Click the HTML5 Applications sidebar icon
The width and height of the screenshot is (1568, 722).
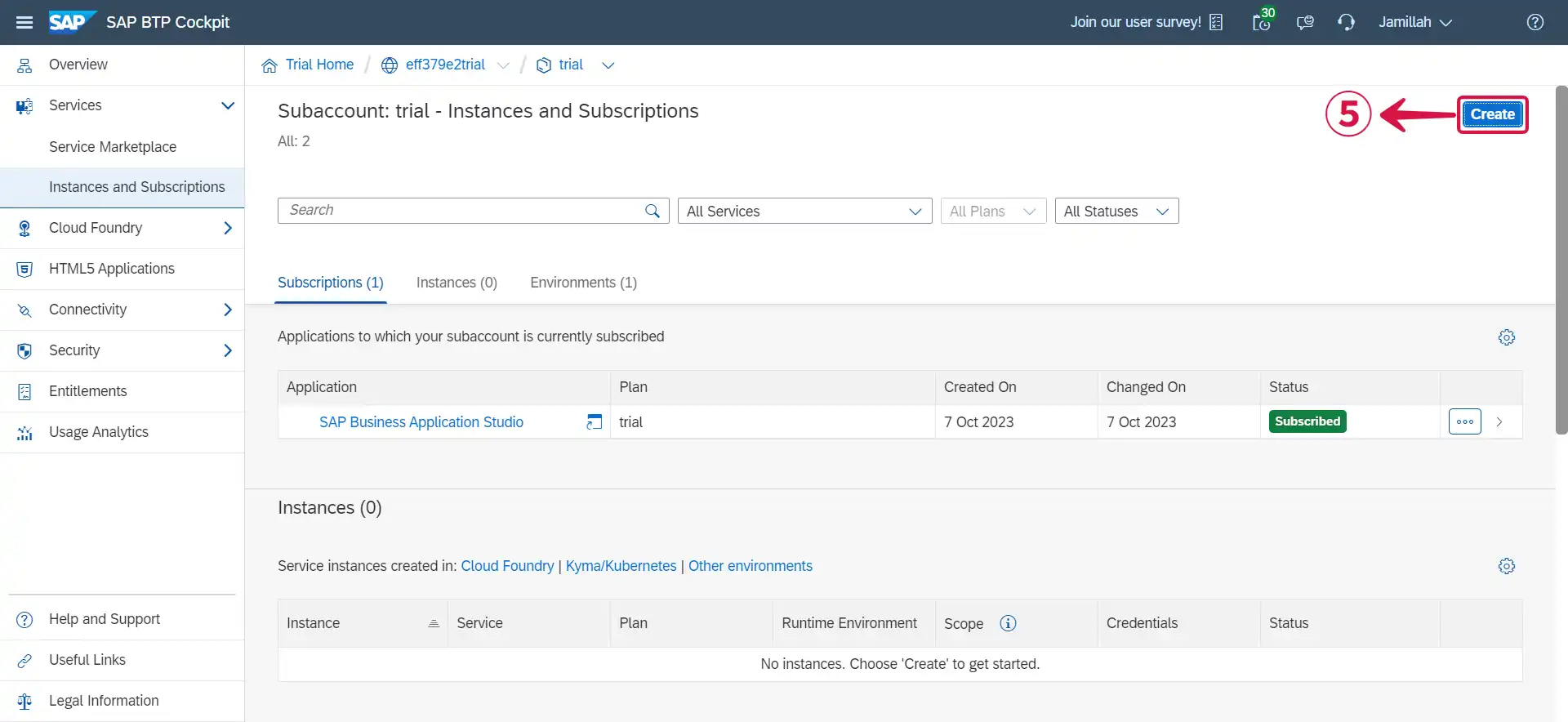24,270
